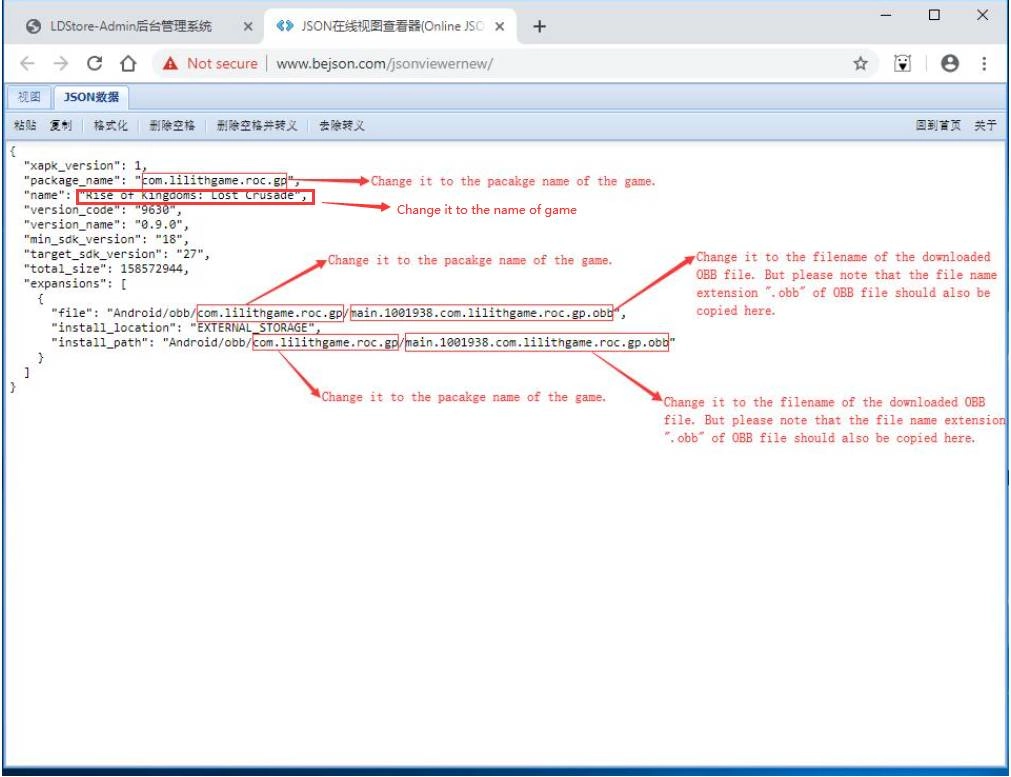Click the Not secure warning indicator

pyautogui.click(x=211, y=64)
